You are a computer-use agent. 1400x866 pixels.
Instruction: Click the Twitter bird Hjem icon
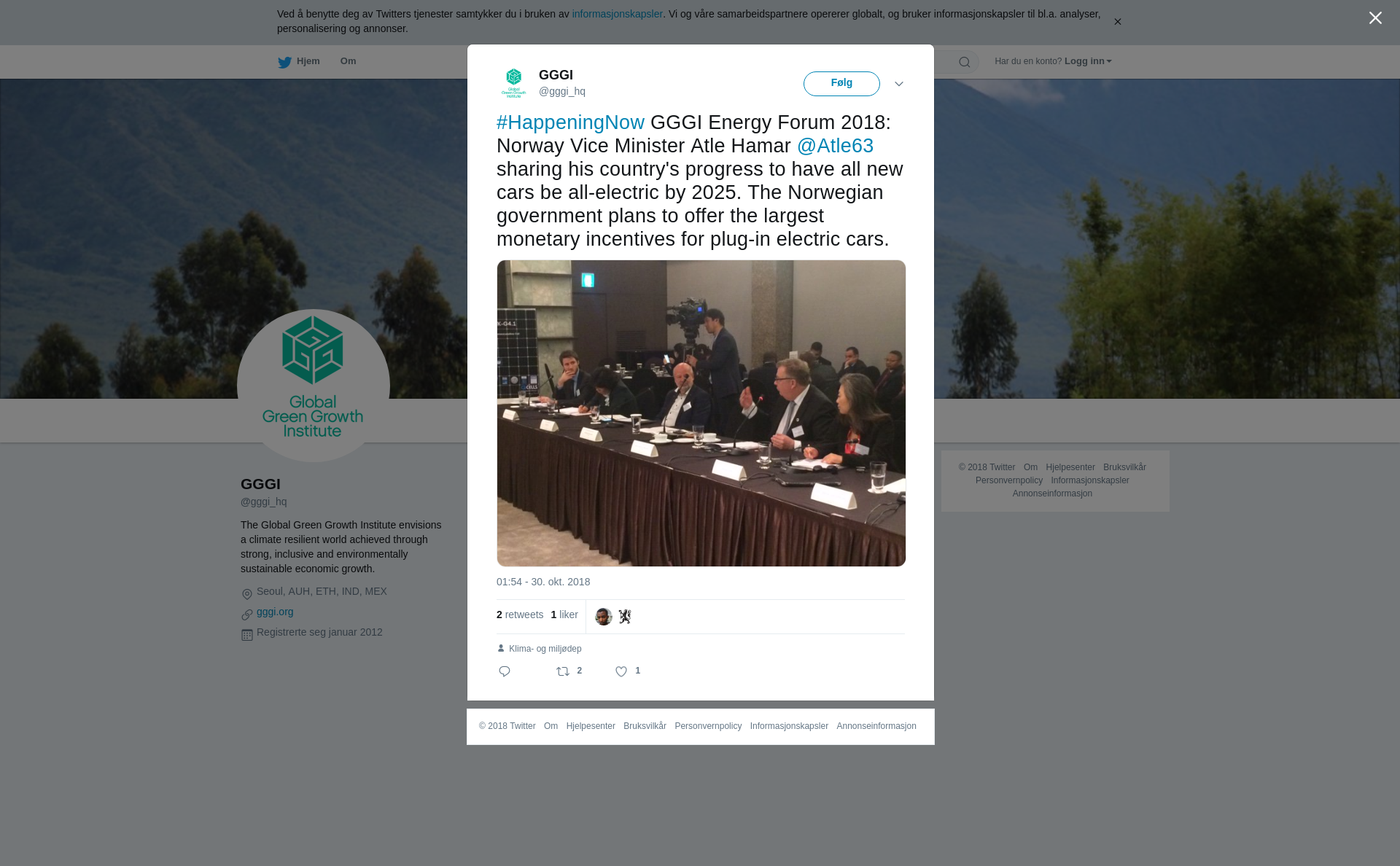pos(284,62)
